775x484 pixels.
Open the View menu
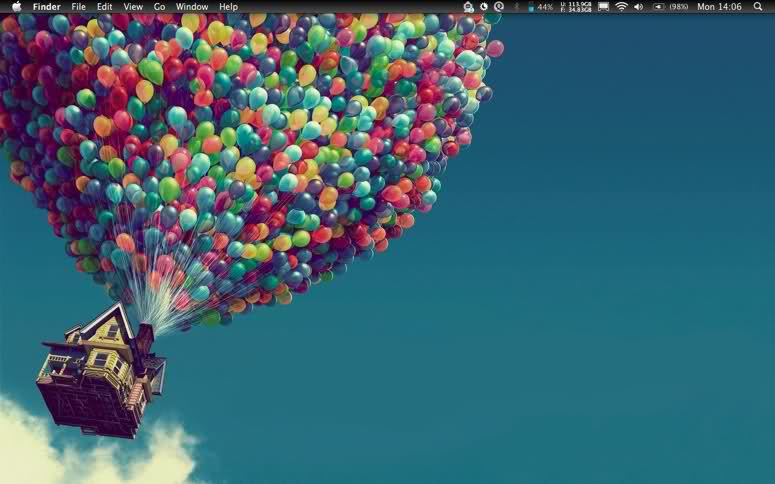(x=133, y=7)
